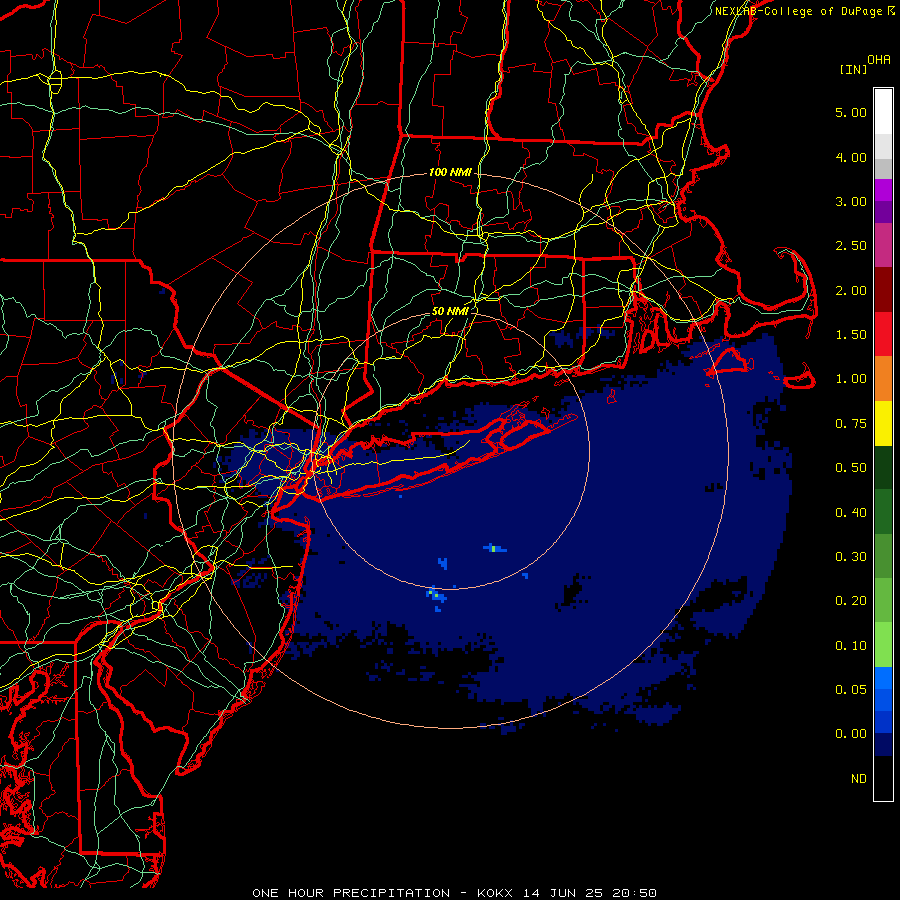Select the 4.00 legend value
Viewport: 900px width, 900px height.
coord(851,157)
